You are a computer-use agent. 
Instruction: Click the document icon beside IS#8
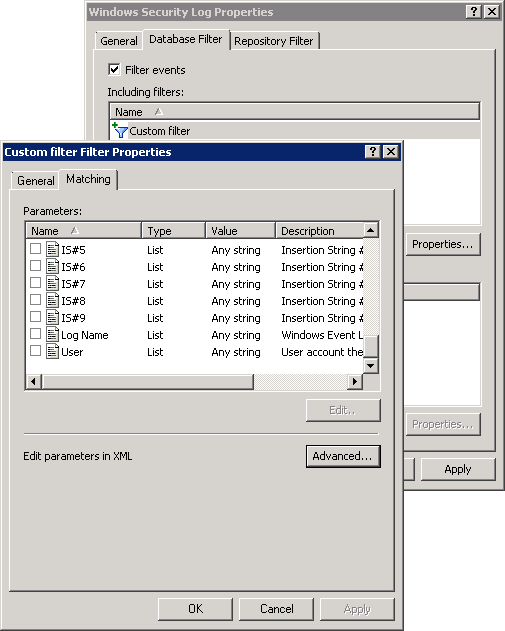[52, 300]
